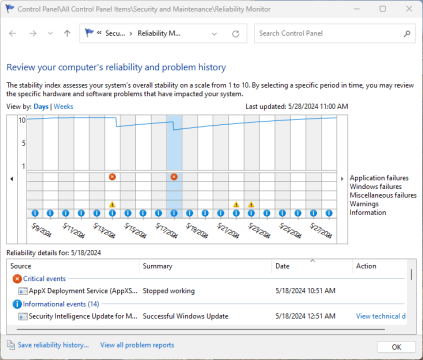423x360 pixels.
Task: Select the information icon for 5/16/2024
Action: [x=143, y=213]
